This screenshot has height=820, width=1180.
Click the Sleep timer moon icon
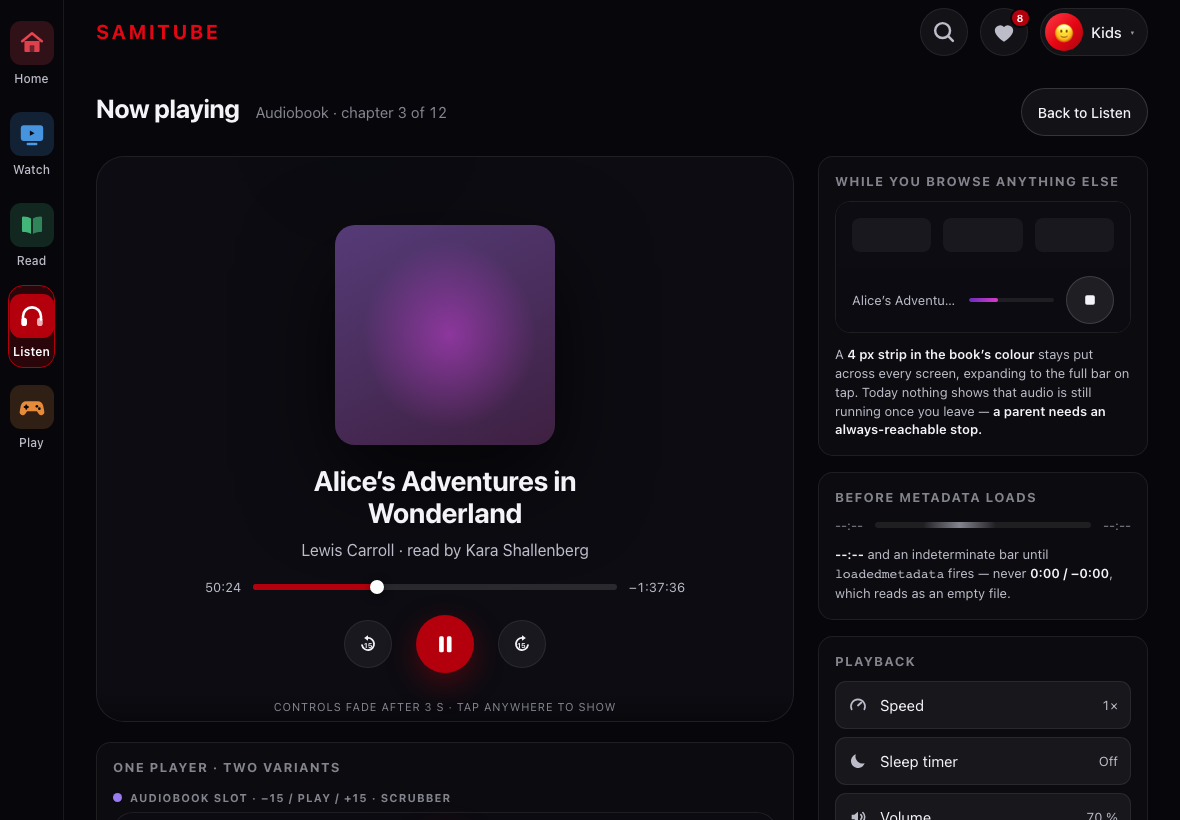click(858, 761)
